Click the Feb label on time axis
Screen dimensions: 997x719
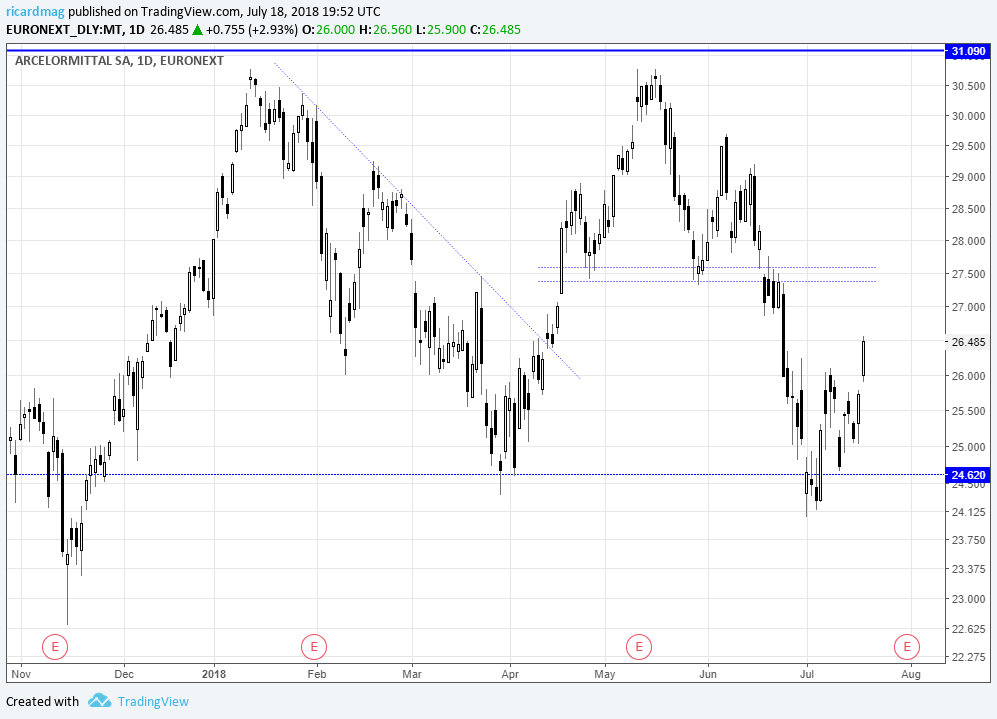[x=317, y=674]
